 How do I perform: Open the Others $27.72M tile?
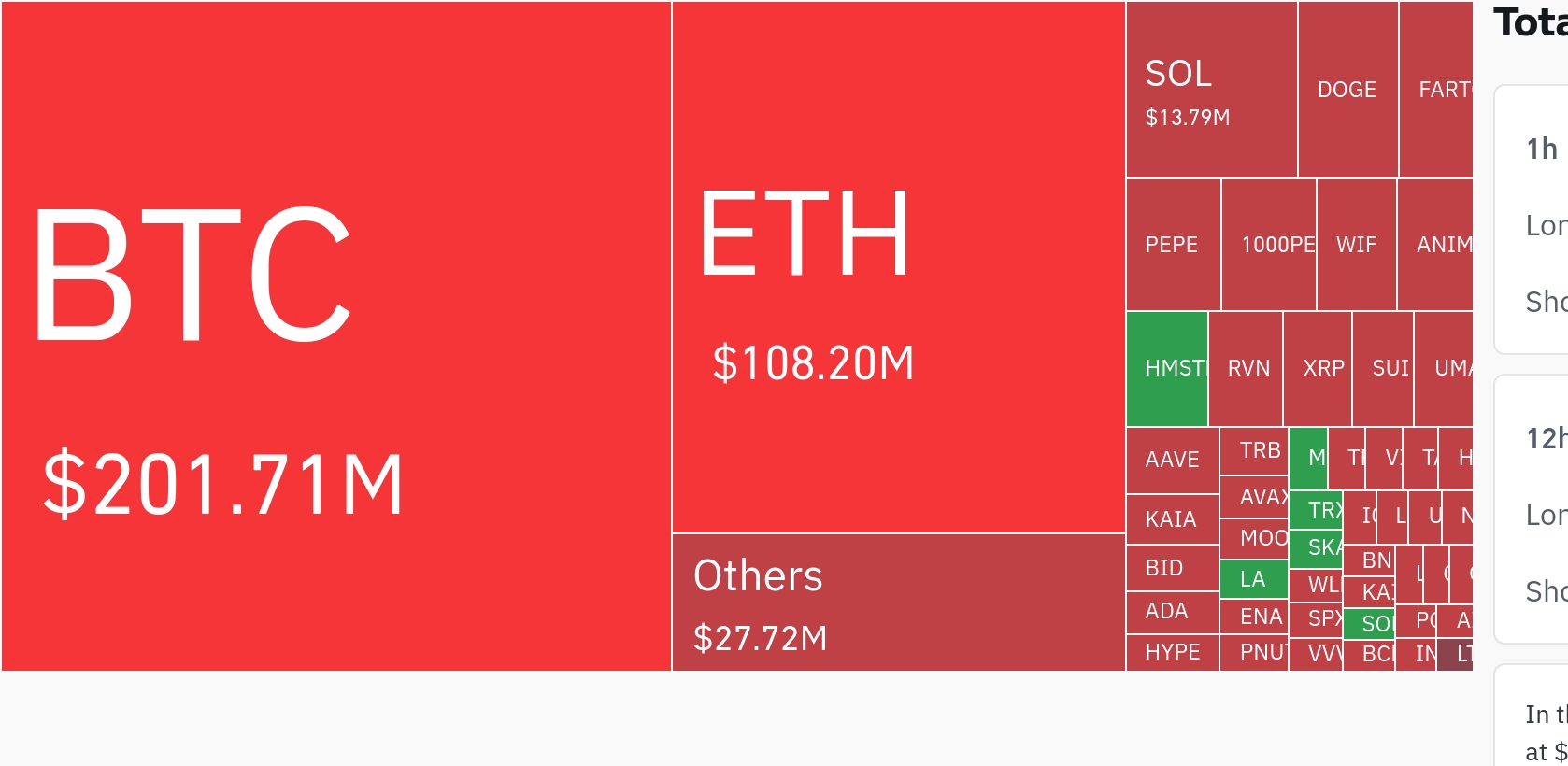(x=899, y=603)
